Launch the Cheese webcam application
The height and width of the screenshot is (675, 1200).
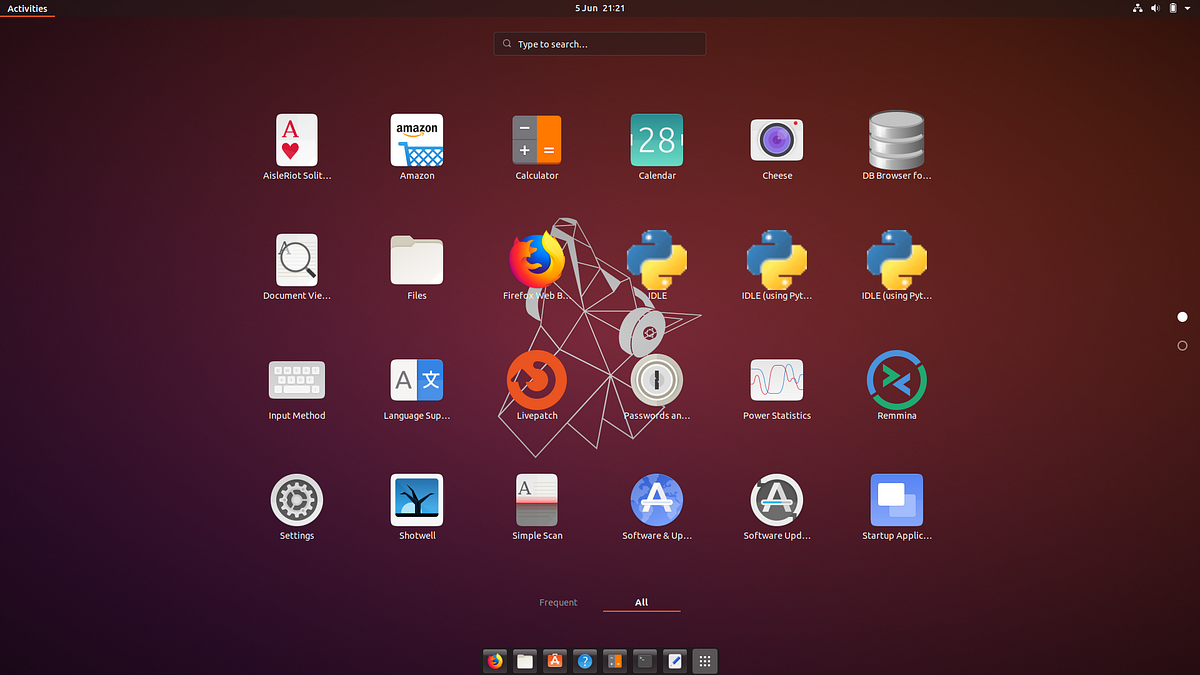tap(777, 140)
